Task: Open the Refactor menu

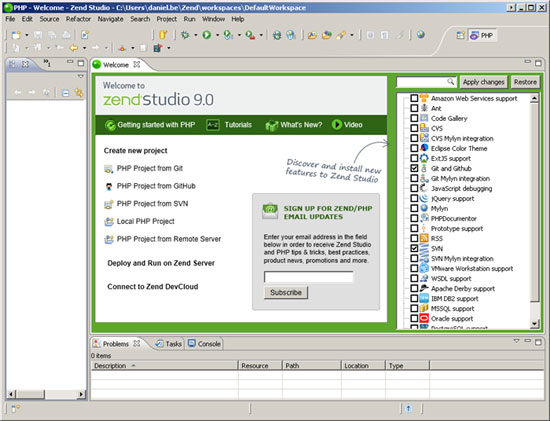Action: pyautogui.click(x=78, y=19)
